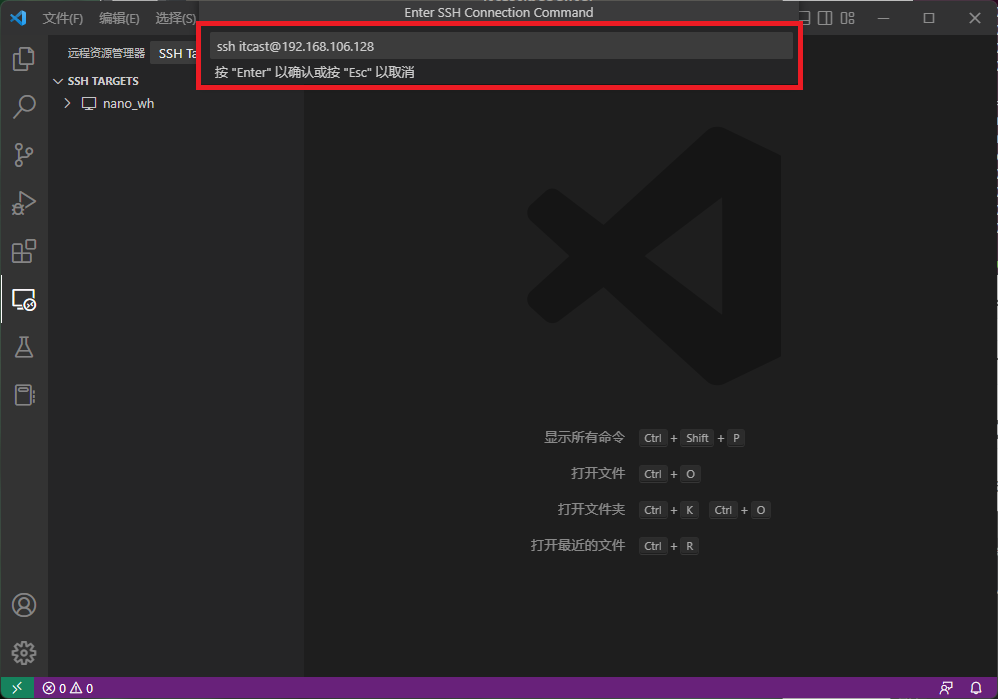The height and width of the screenshot is (699, 998).
Task: Toggle the secondary side bar layout icon
Action: pos(825,18)
